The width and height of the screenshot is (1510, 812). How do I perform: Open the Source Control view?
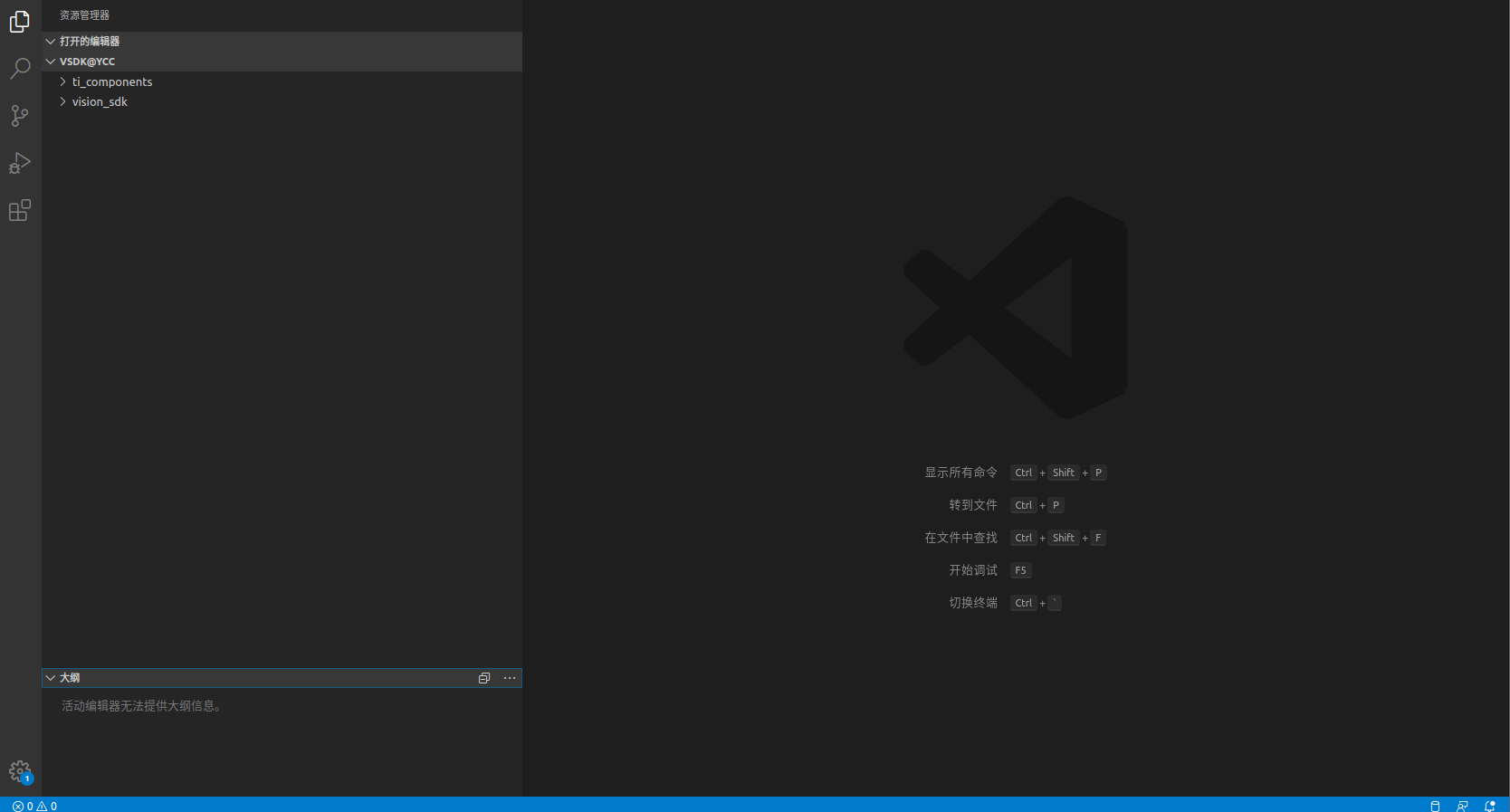(20, 116)
